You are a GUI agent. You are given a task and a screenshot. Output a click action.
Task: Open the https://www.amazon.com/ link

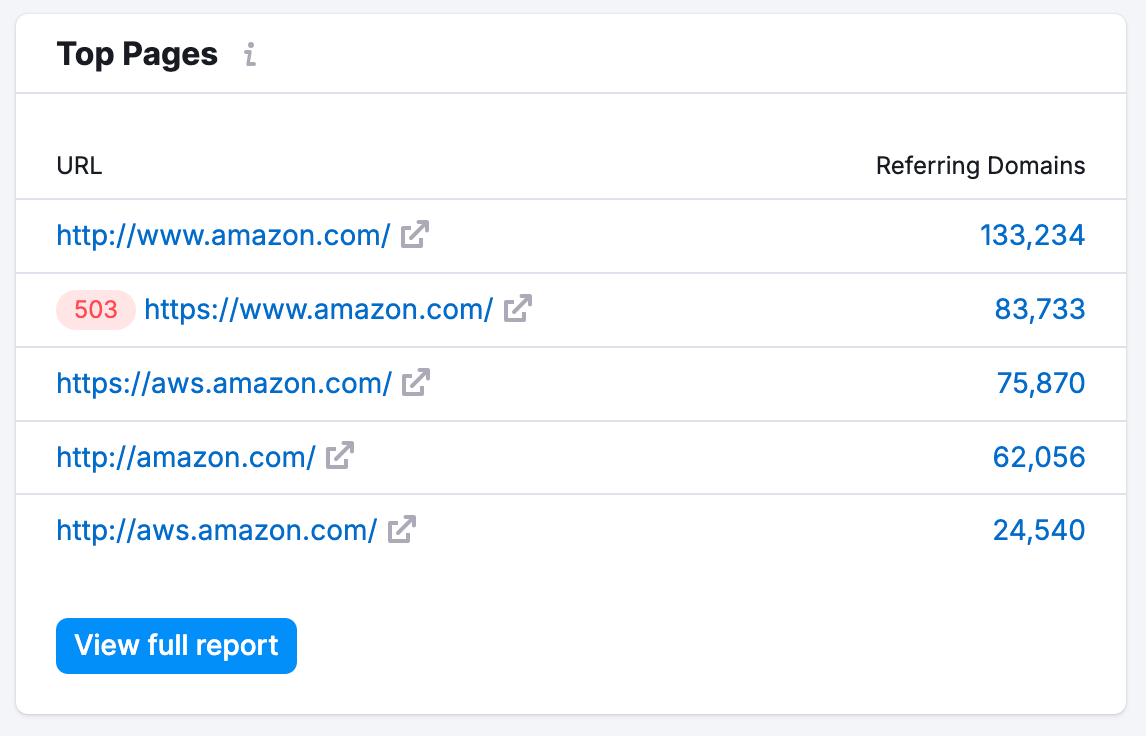tap(316, 310)
